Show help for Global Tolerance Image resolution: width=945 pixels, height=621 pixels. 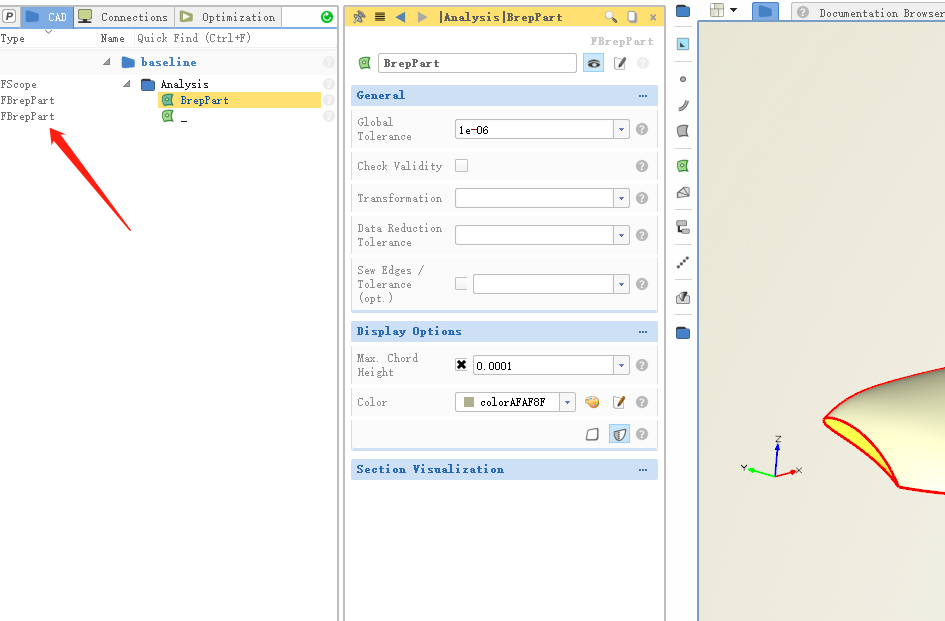(642, 129)
